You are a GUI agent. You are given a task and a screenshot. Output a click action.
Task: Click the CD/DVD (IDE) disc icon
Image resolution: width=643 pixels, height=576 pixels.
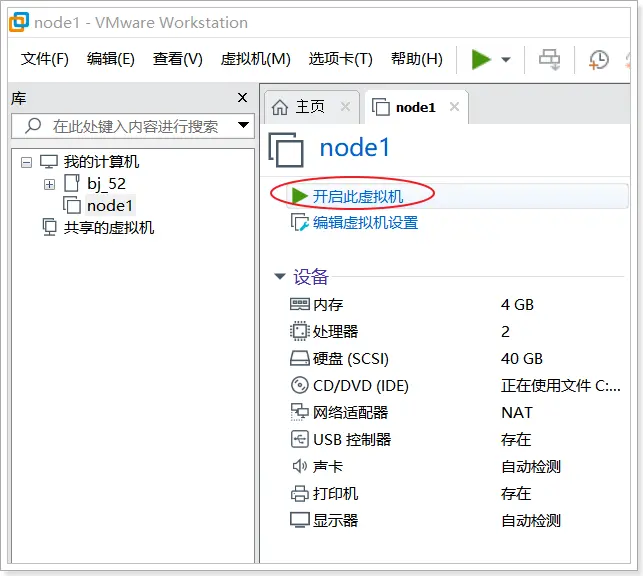coord(299,385)
